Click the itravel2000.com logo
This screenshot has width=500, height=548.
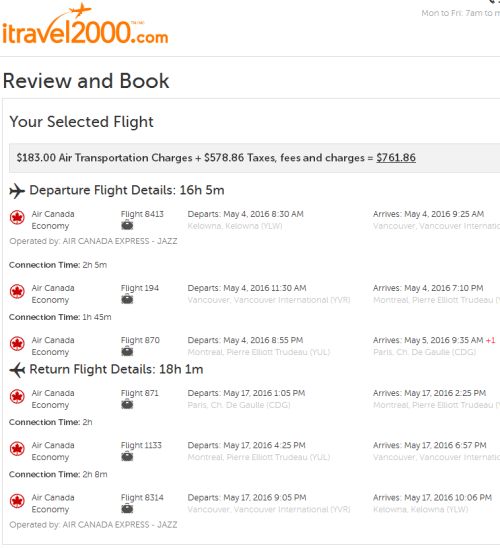click(x=85, y=25)
